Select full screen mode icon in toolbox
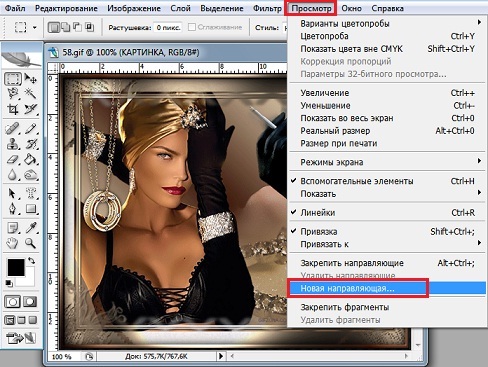The height and width of the screenshot is (367, 488). [x=33, y=320]
